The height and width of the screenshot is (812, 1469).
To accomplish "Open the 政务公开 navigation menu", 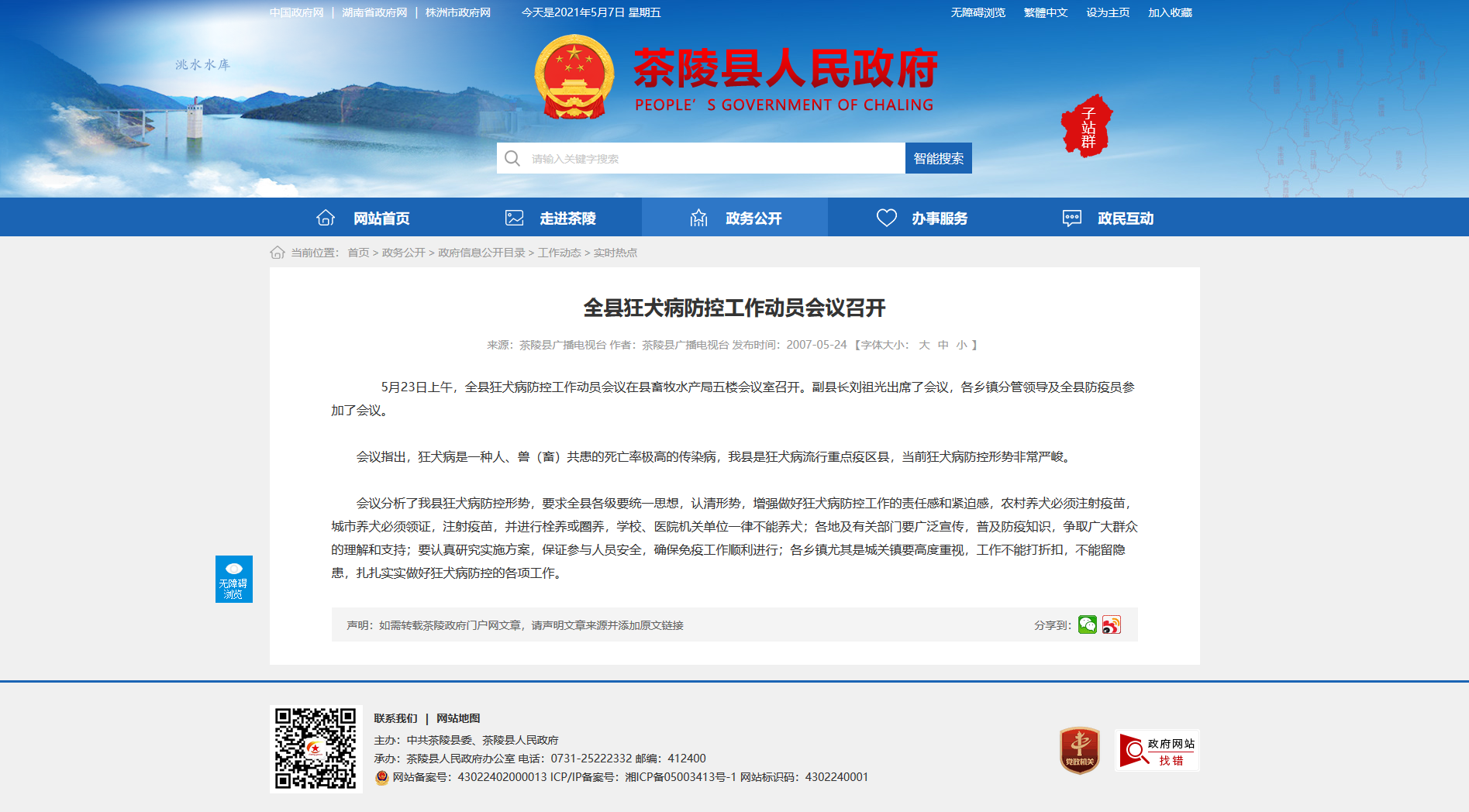I will [x=735, y=218].
